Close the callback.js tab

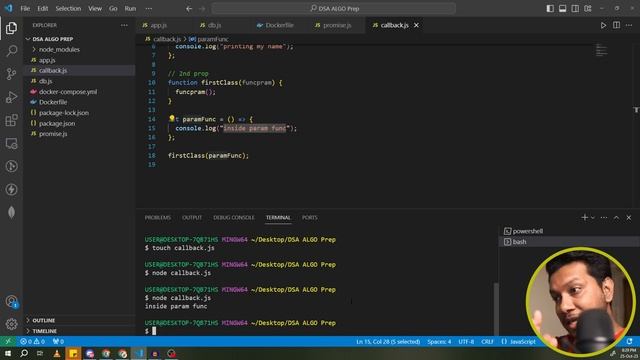[416, 25]
